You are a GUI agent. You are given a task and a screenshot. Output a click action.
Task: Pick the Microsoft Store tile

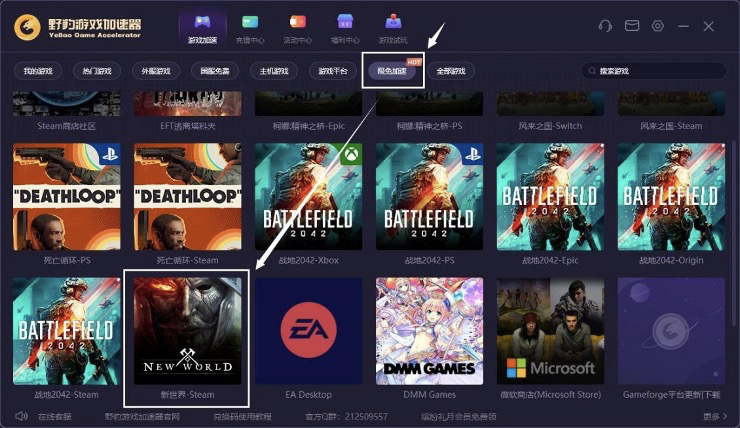[x=551, y=332]
